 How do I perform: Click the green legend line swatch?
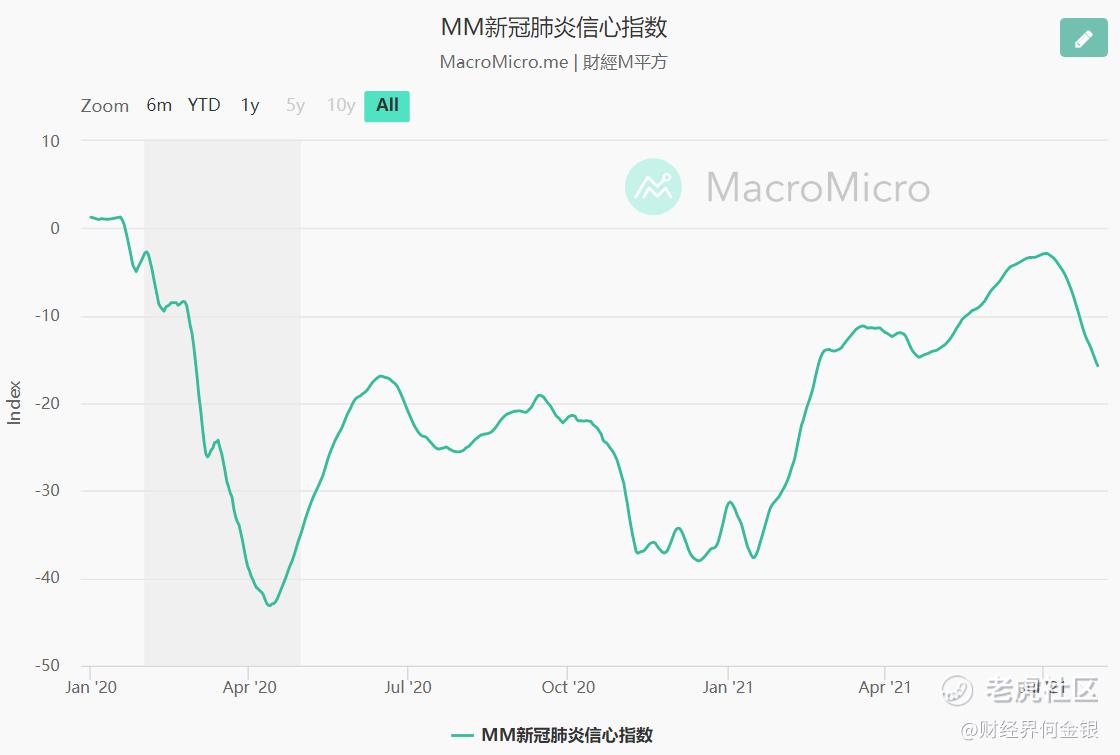click(462, 735)
